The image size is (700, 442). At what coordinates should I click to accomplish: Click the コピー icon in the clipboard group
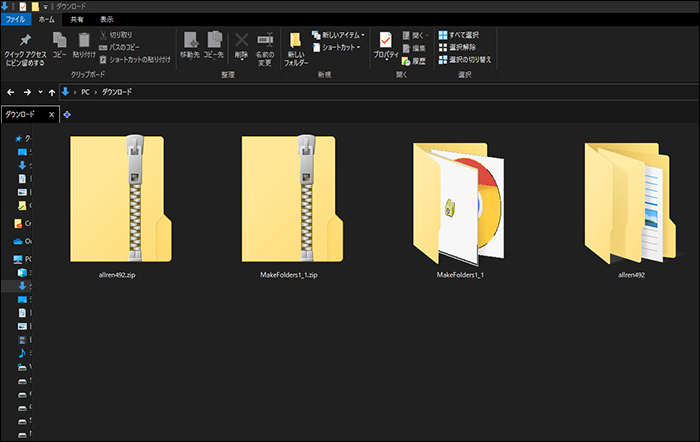(59, 41)
